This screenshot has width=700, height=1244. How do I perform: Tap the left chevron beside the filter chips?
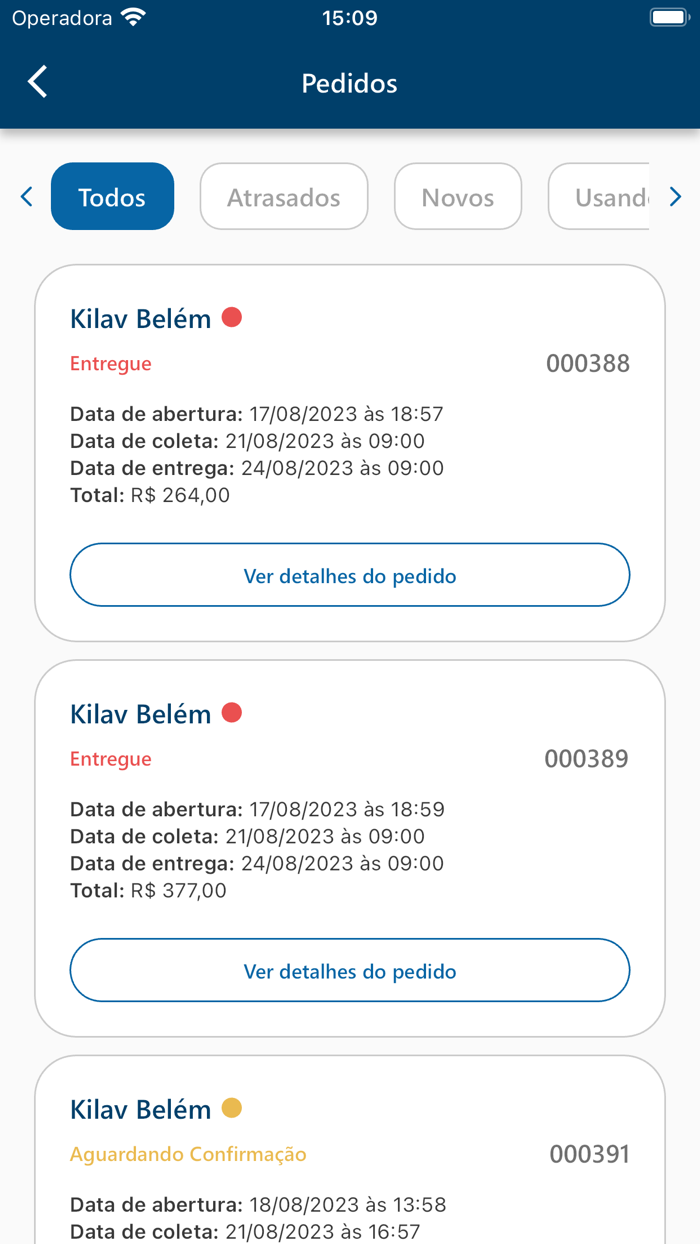pos(26,196)
